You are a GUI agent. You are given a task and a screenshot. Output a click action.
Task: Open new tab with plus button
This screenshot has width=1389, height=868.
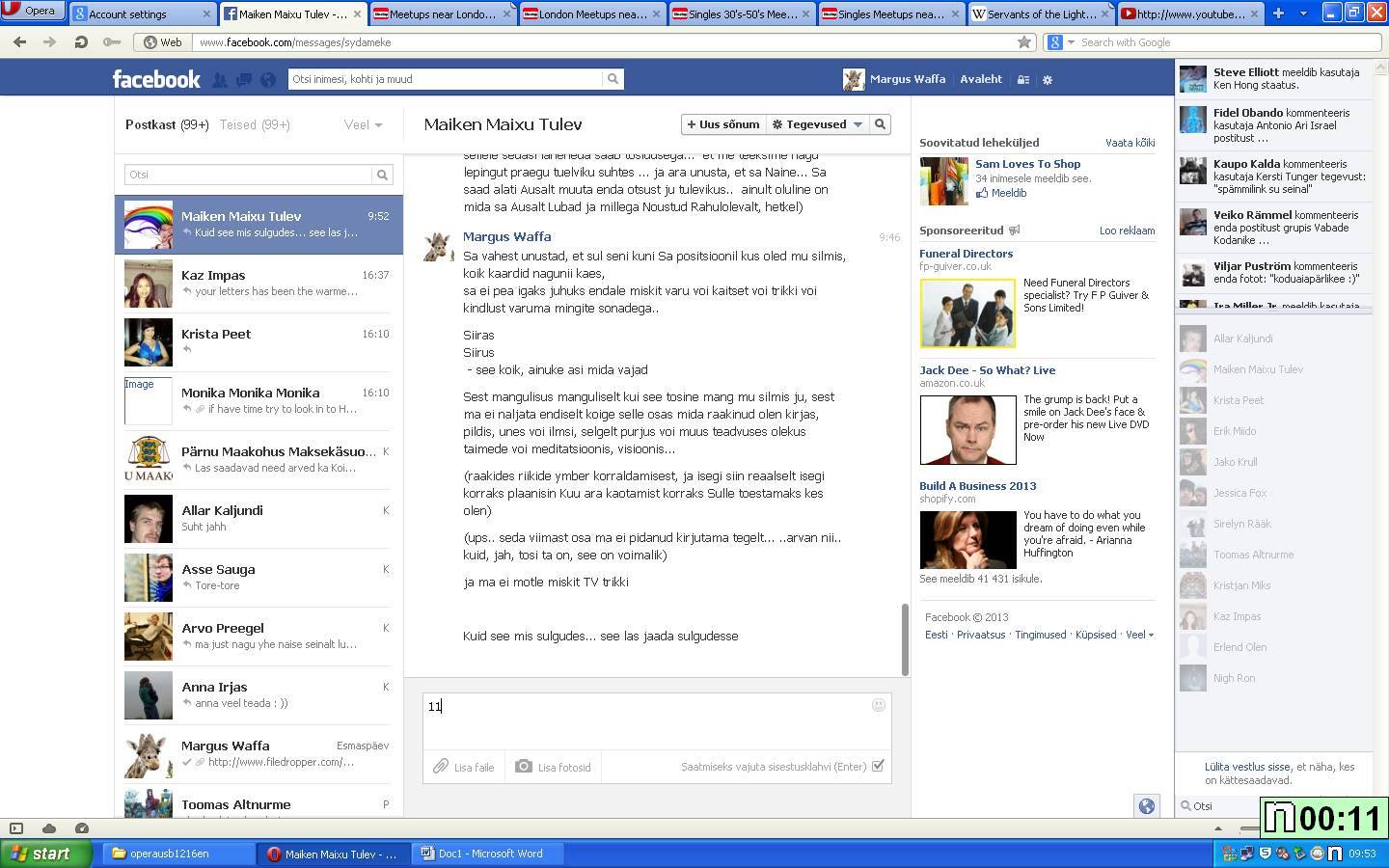click(1278, 14)
